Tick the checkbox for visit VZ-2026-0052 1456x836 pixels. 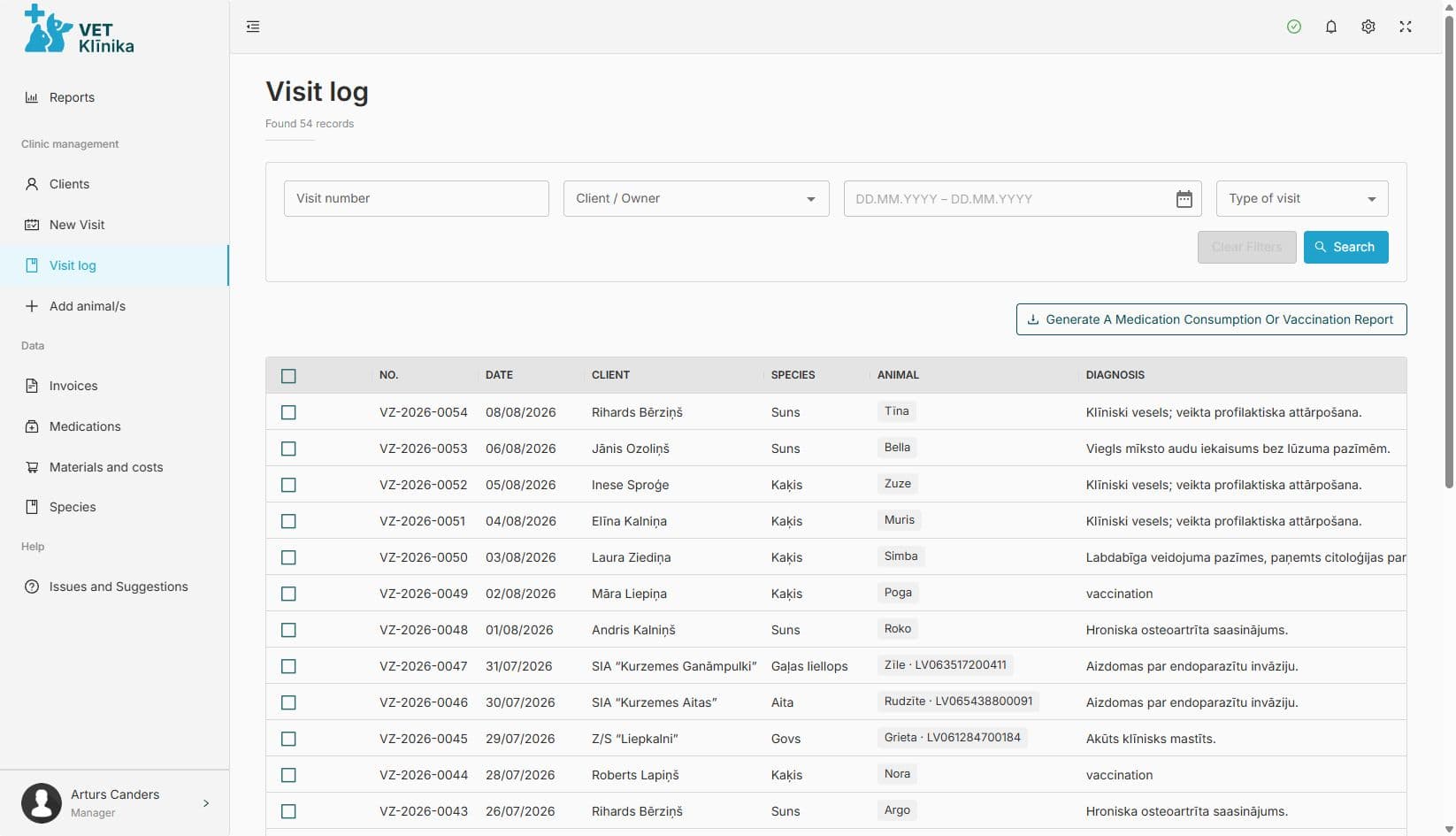click(x=288, y=485)
